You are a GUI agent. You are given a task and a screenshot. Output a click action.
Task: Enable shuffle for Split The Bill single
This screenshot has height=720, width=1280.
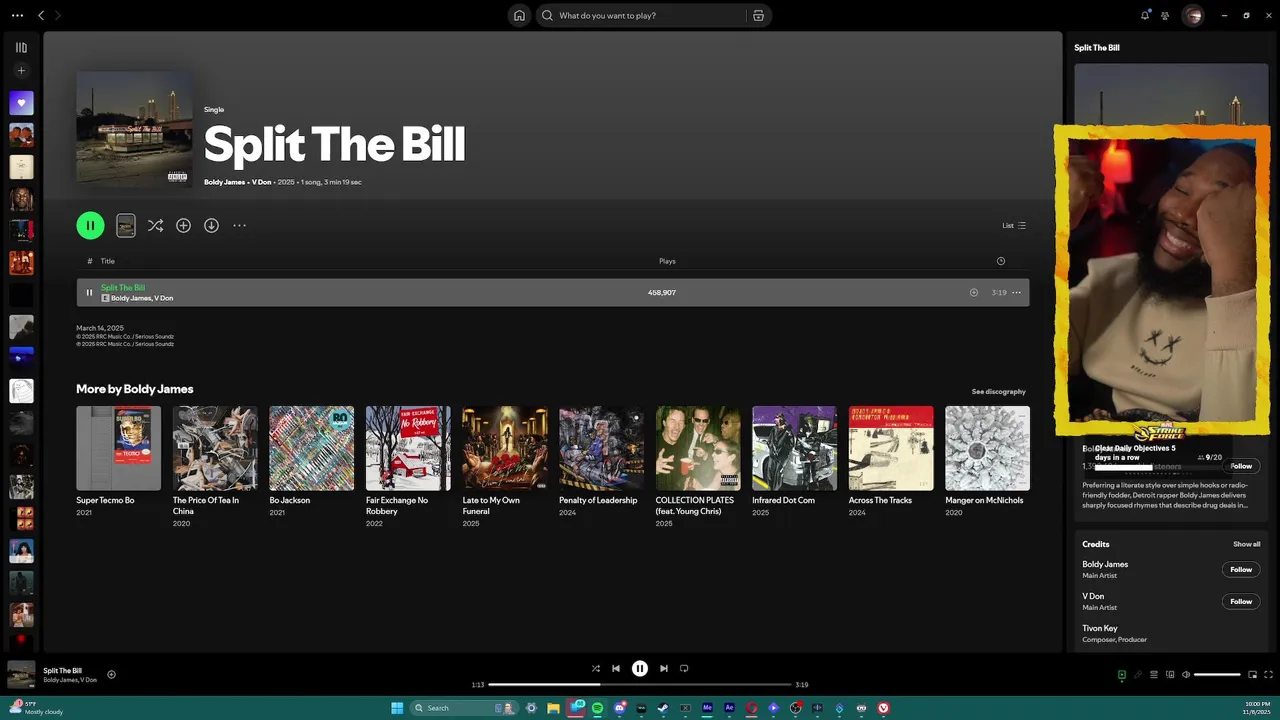tap(155, 226)
